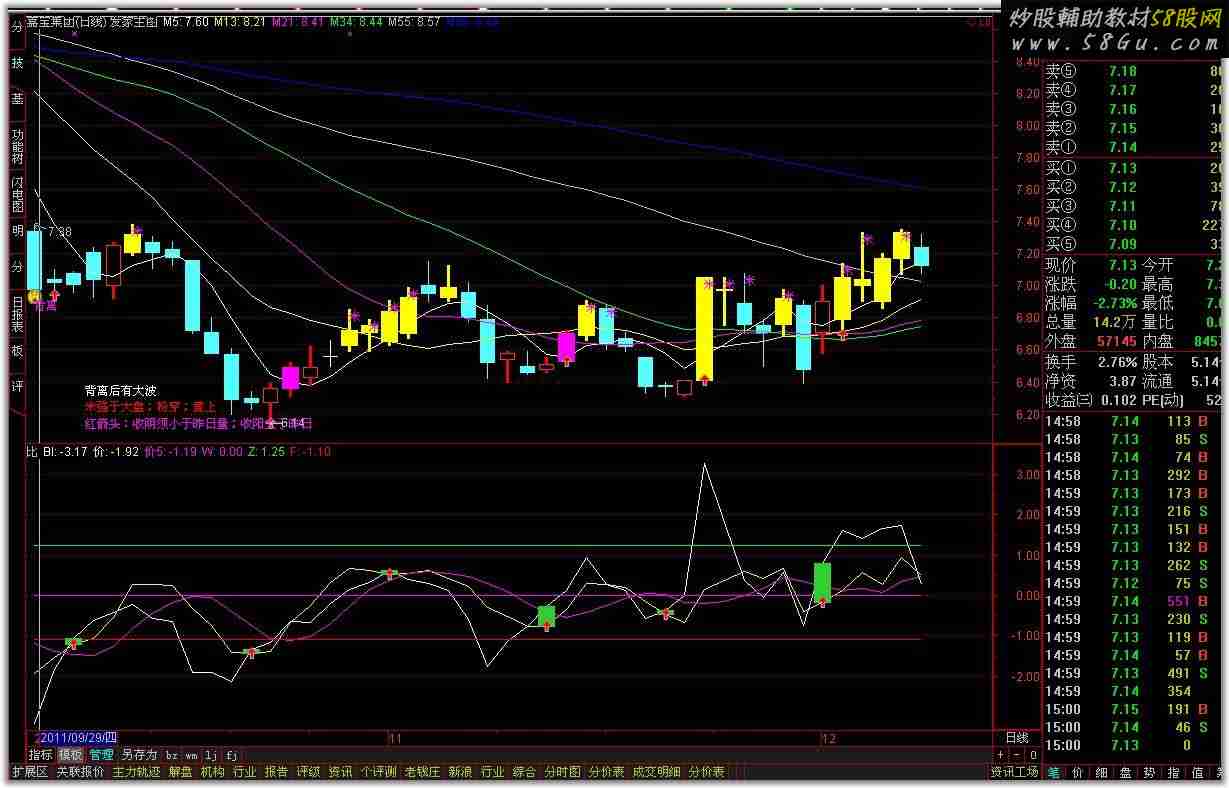The width and height of the screenshot is (1229, 788).
Task: Click the lj shortcut in indicator bar
Action: [211, 755]
